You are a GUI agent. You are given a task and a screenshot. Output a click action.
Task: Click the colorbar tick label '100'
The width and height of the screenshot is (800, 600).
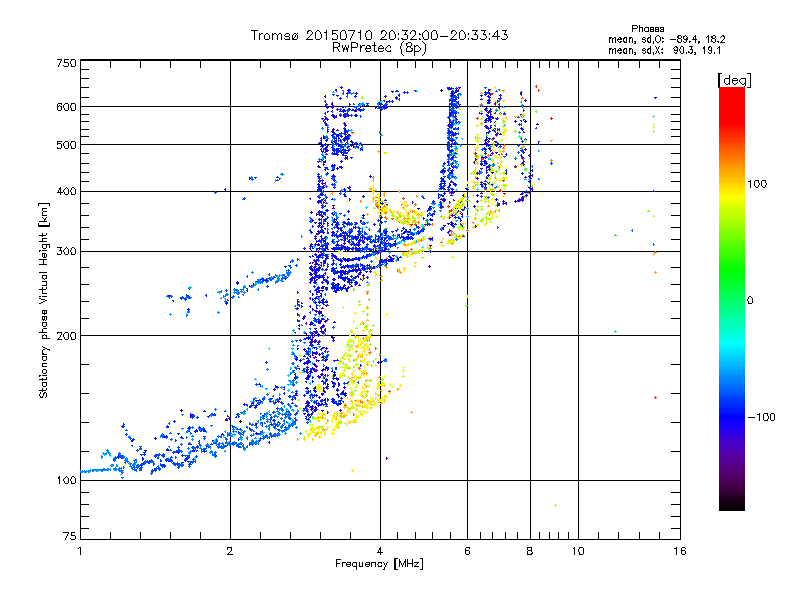(757, 184)
